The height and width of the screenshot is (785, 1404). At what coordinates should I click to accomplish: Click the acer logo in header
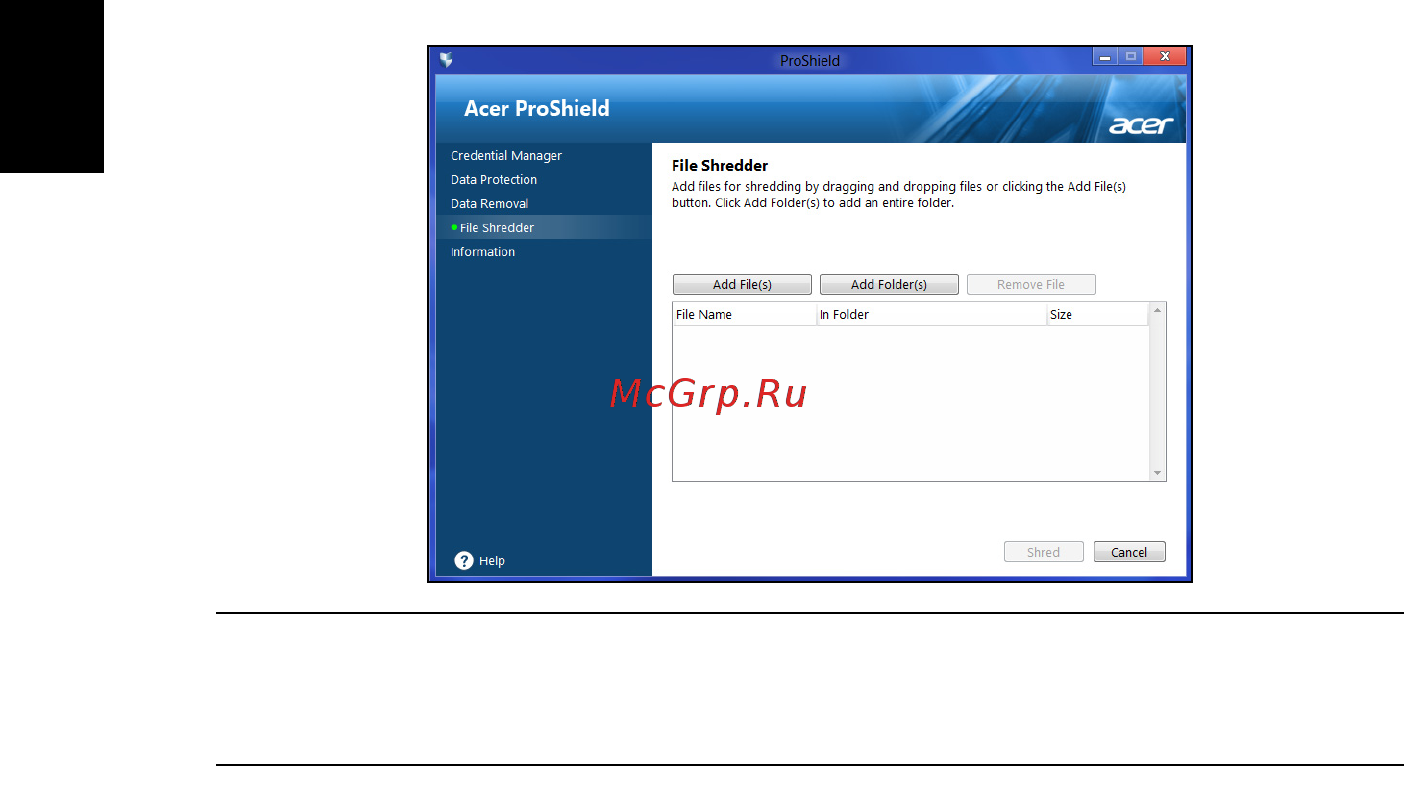click(x=1141, y=126)
